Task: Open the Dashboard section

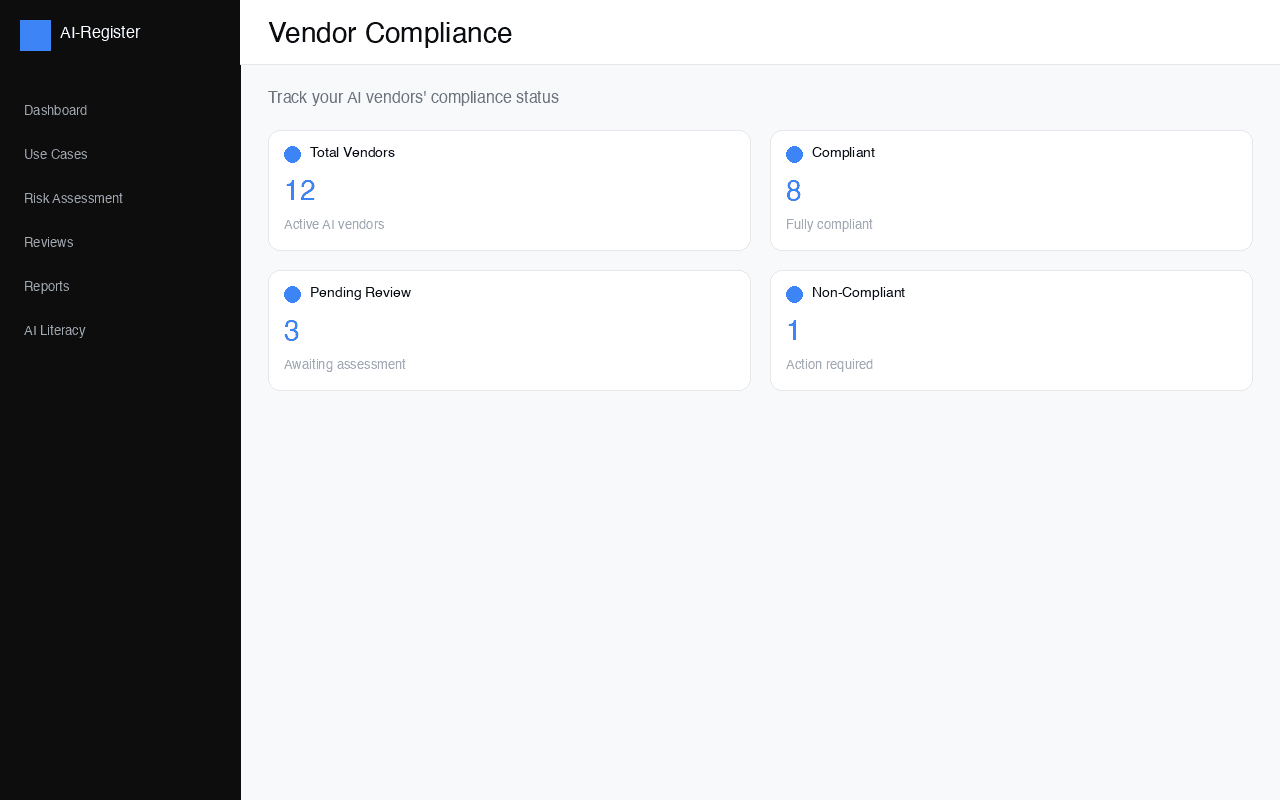Action: click(x=55, y=110)
